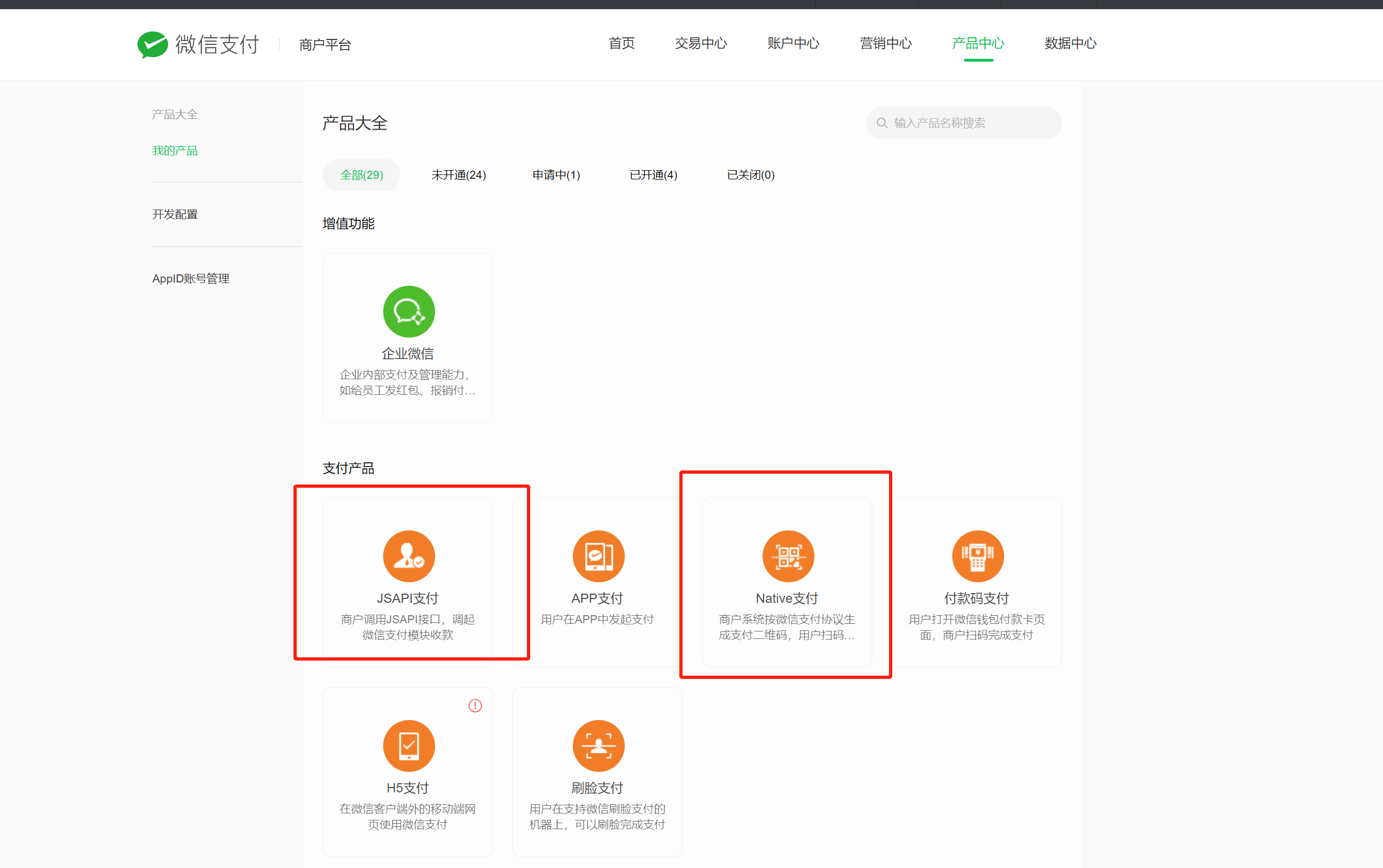
Task: Click description 用户在APP中发起支付
Action: tap(597, 619)
